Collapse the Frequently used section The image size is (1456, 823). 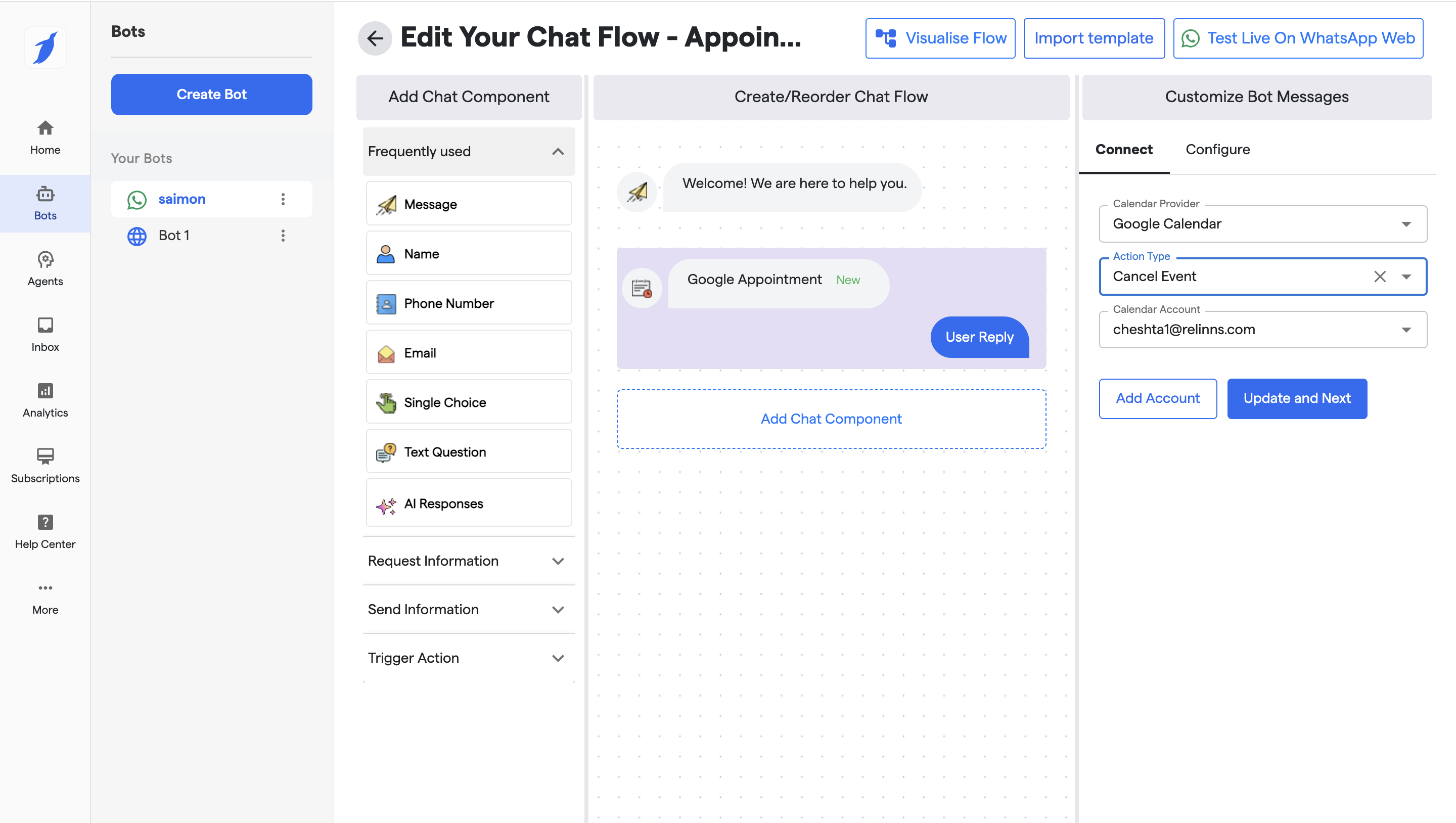557,152
